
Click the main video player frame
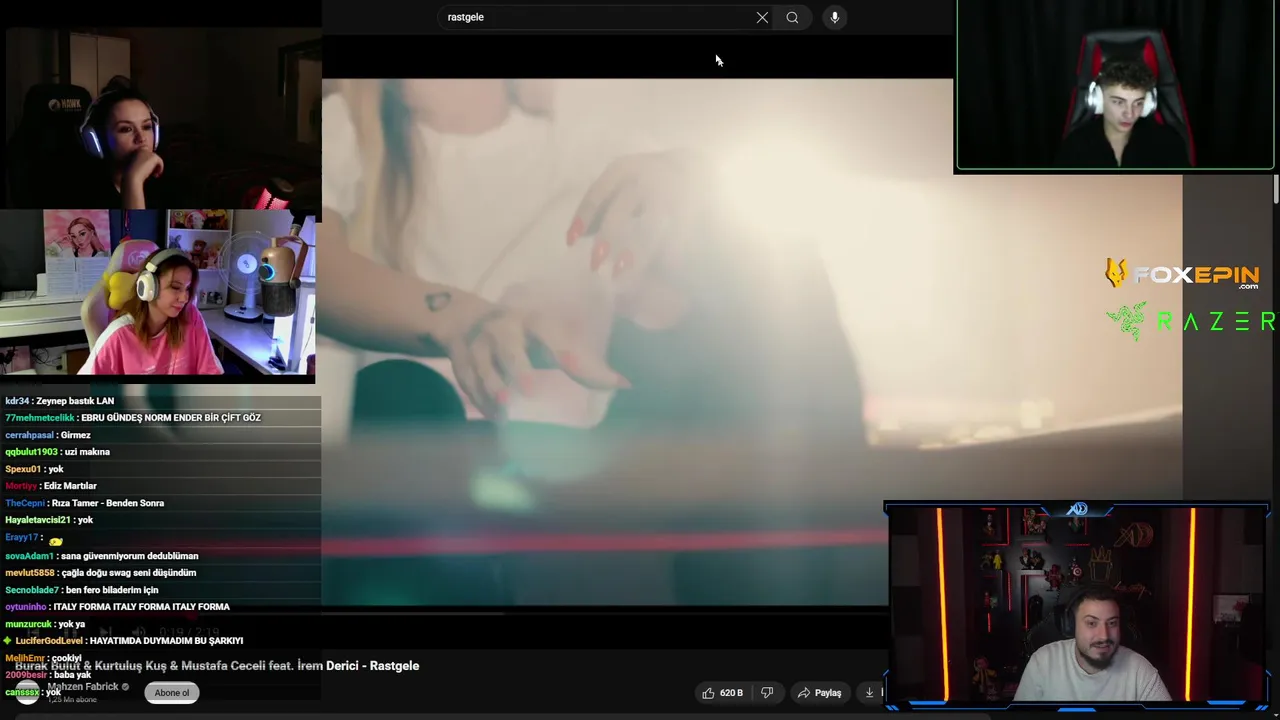[x=637, y=340]
